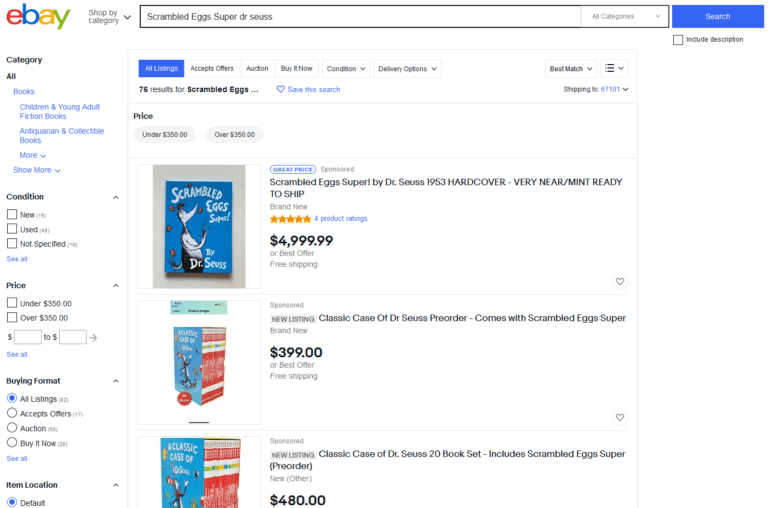Add the $4,999.99 Scrambled Eggs listing to watchlist
This screenshot has height=508, width=768.
click(620, 282)
